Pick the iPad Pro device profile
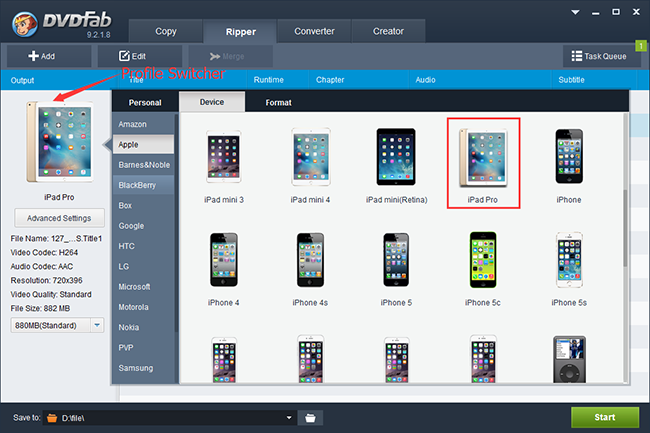Image resolution: width=650 pixels, height=433 pixels. 483,157
